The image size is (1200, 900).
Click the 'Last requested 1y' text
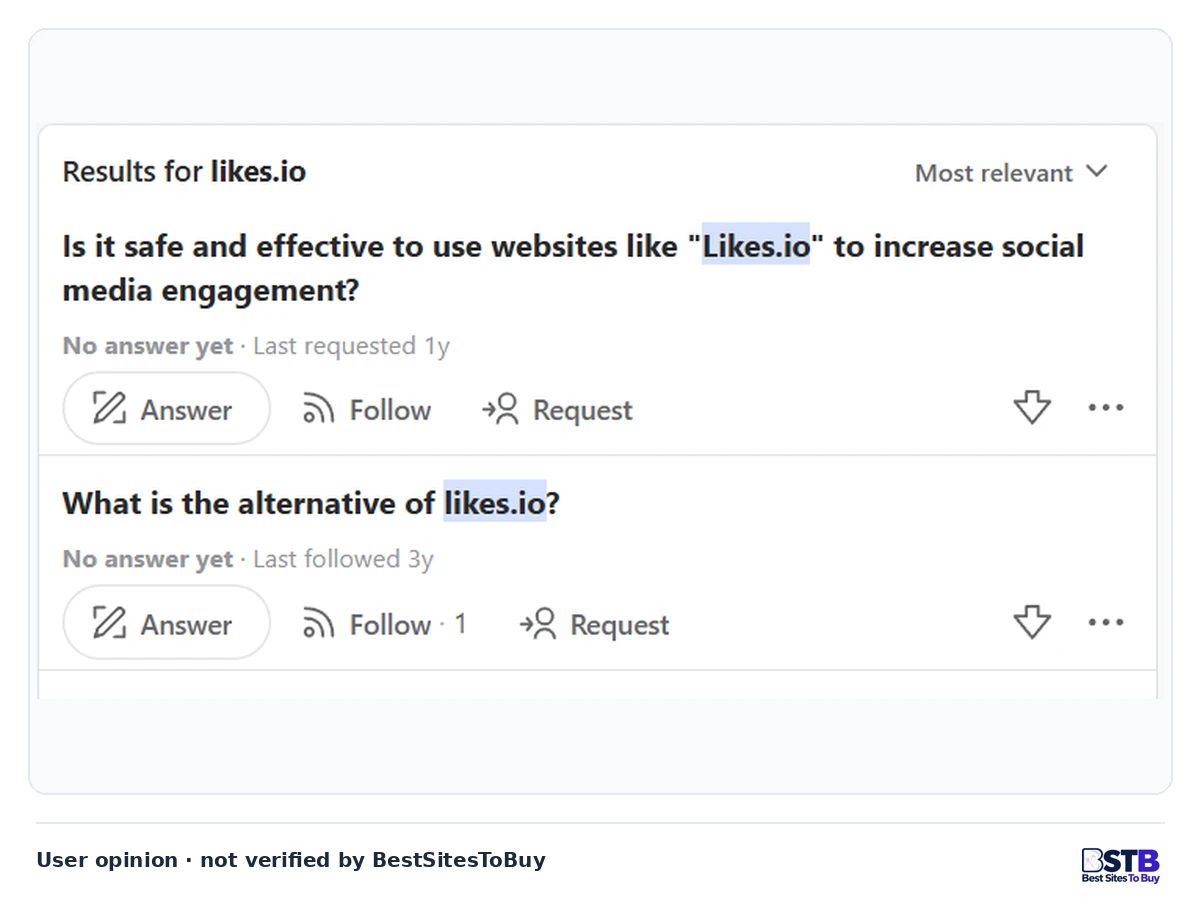[351, 346]
